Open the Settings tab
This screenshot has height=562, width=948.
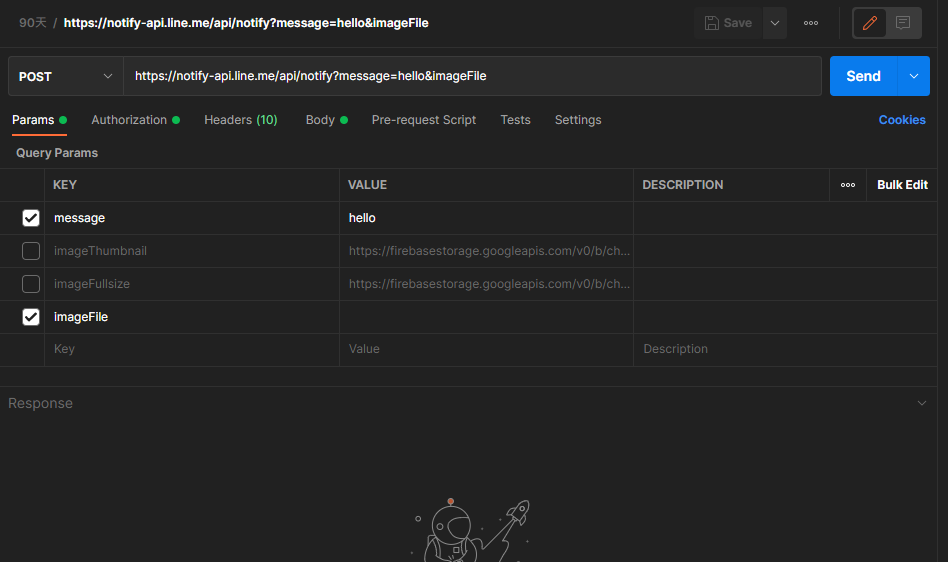click(x=578, y=120)
